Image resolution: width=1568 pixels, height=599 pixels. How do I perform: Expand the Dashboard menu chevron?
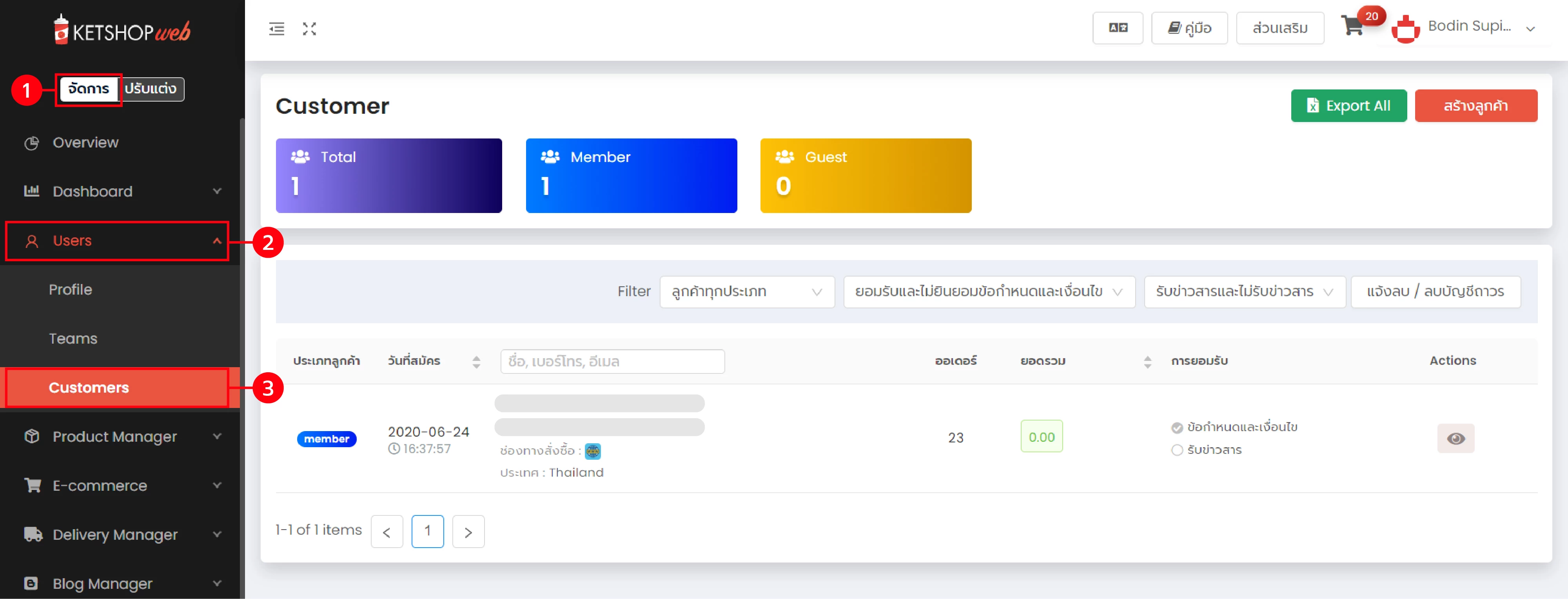pos(217,191)
